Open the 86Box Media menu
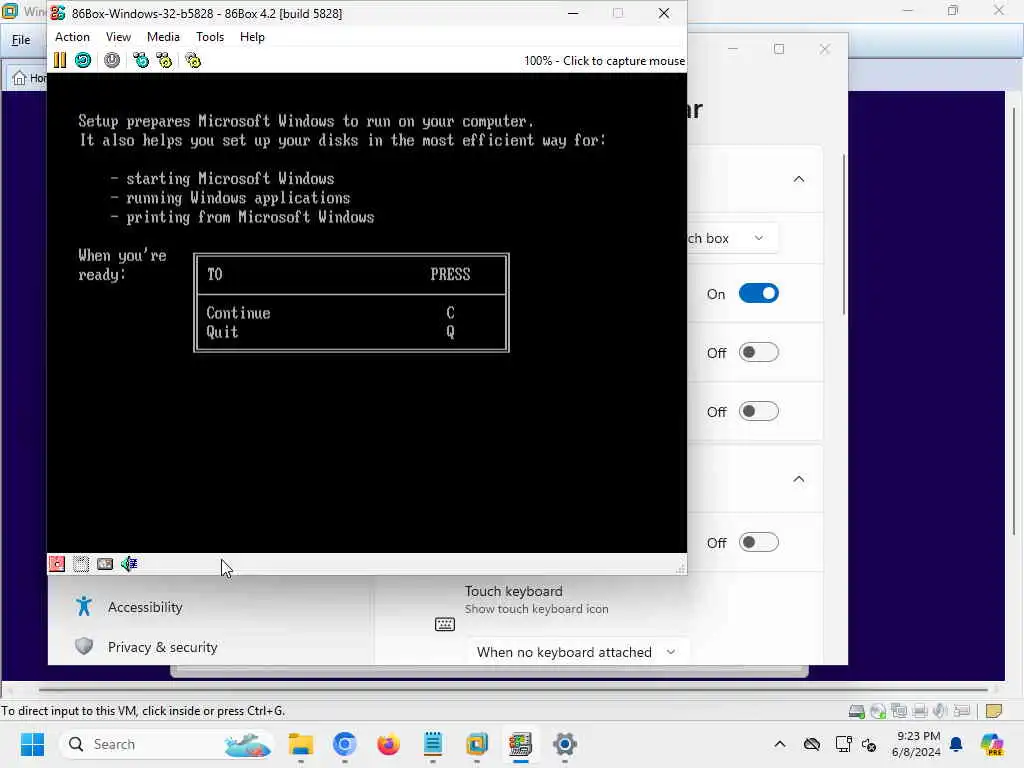Screen dimensions: 1024x768 pyautogui.click(x=163, y=37)
